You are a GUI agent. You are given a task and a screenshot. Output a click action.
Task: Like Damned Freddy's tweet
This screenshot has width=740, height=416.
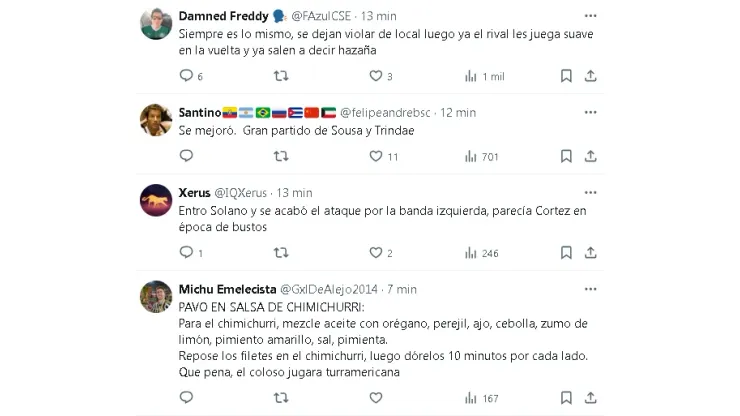376,76
